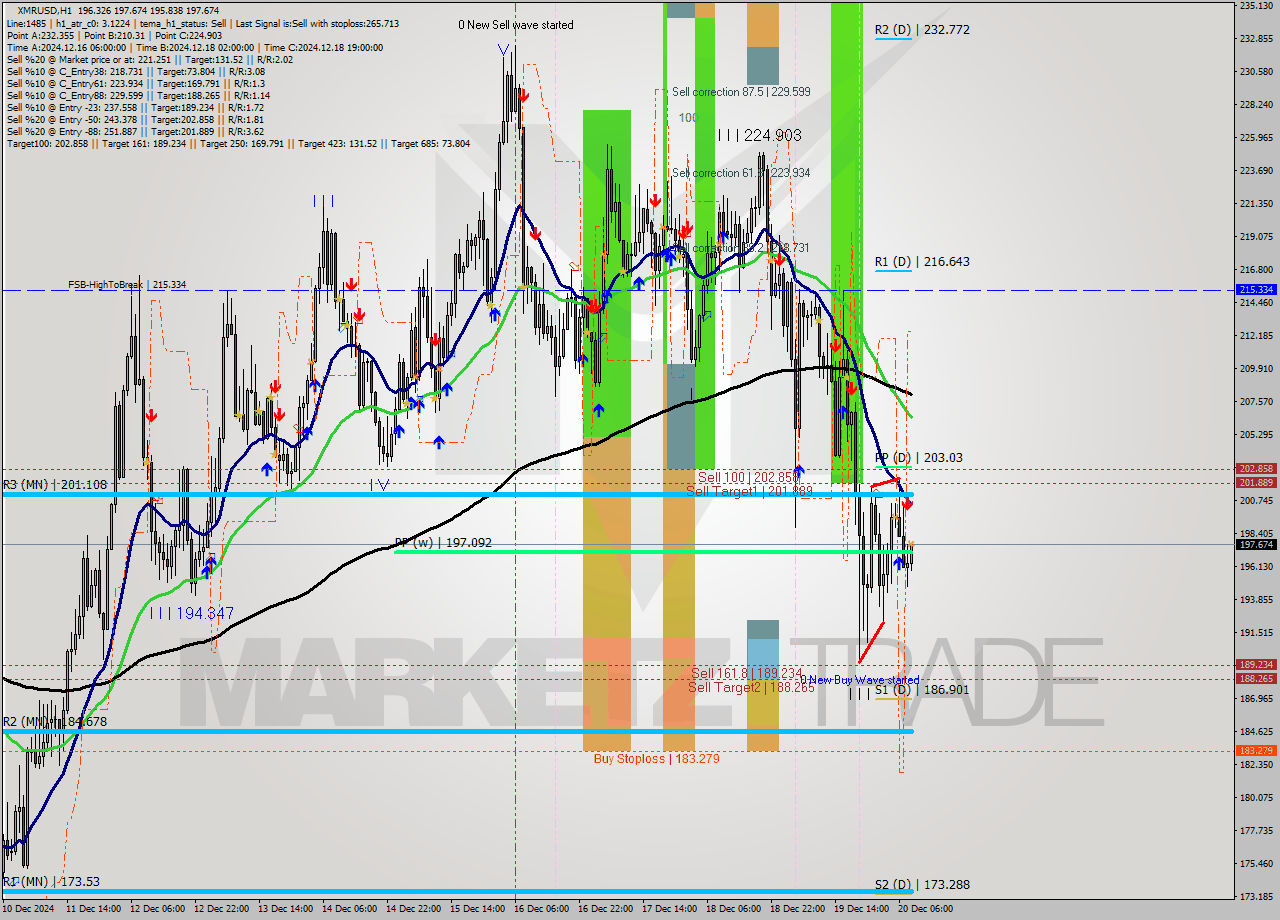Click the 'Buy Stoploss | 183.279' label
The height and width of the screenshot is (920, 1280).
(656, 759)
